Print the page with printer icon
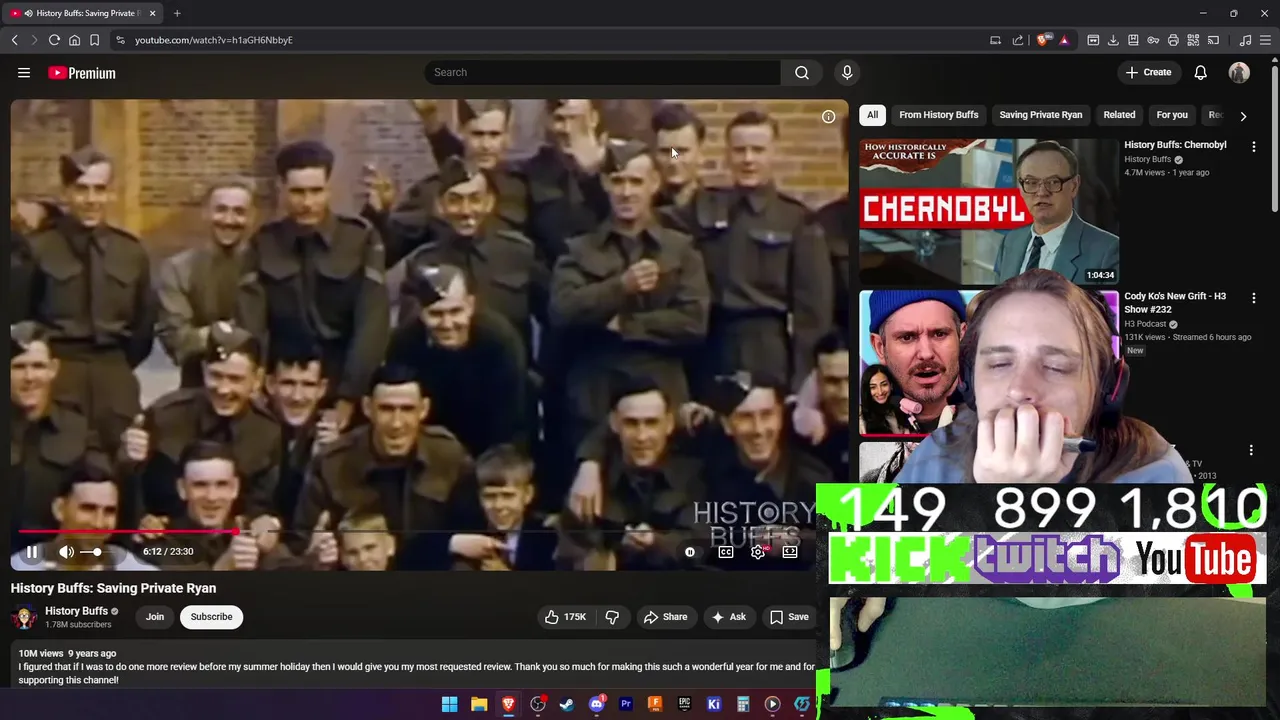This screenshot has height=720, width=1280. [x=1173, y=40]
